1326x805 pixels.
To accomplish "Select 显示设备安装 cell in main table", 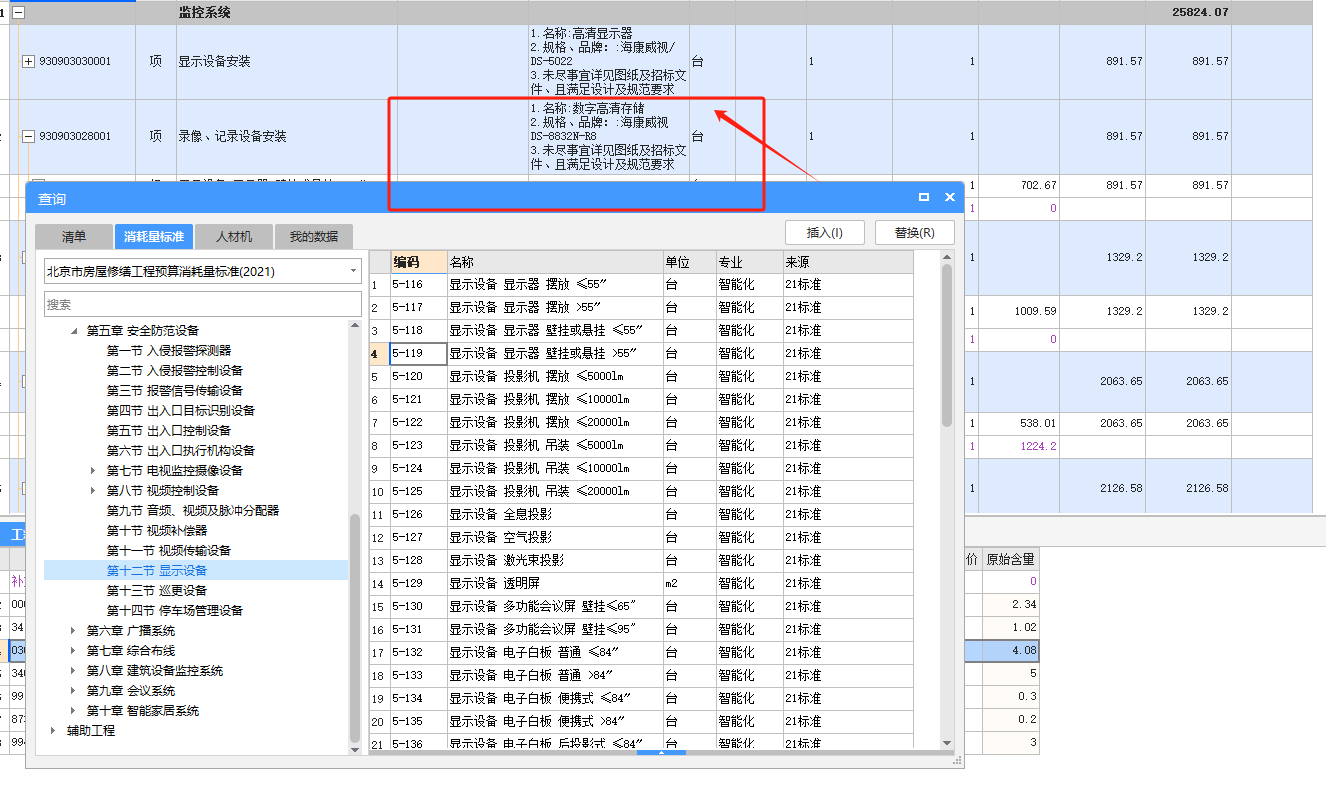I will click(286, 62).
